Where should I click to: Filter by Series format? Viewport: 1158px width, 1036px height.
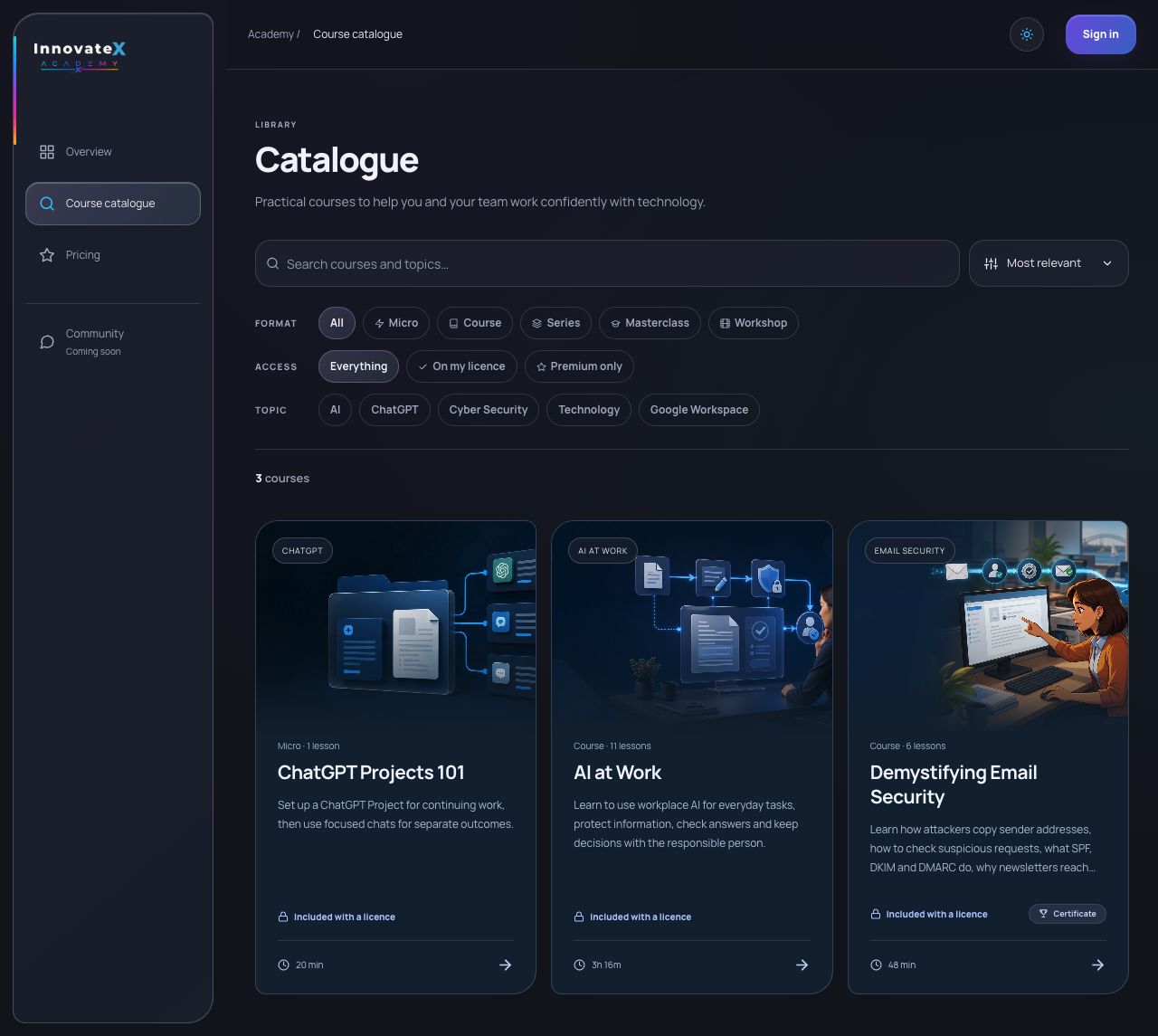coord(556,323)
